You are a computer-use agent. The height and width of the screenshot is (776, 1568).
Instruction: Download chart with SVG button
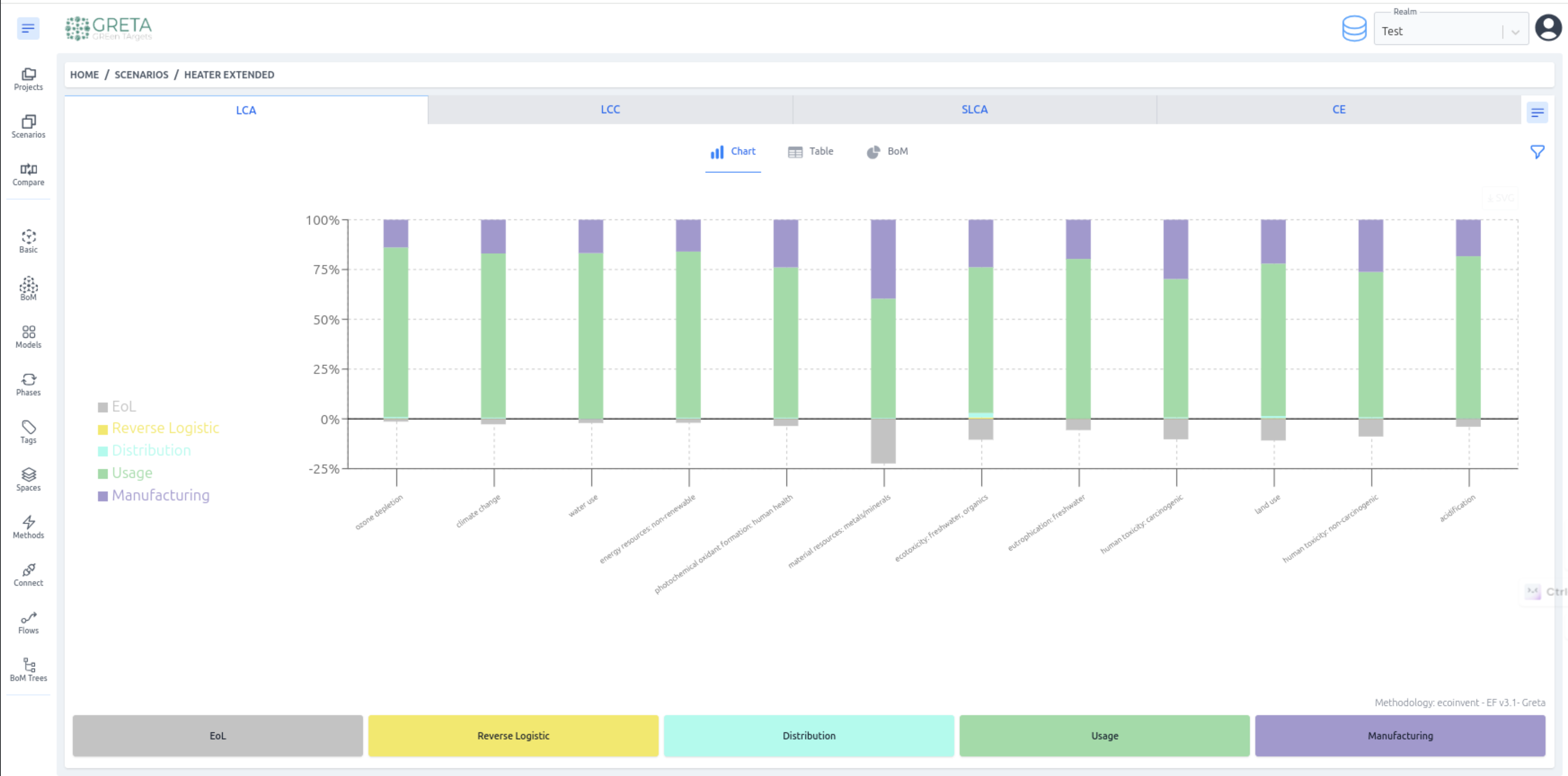pos(1500,198)
